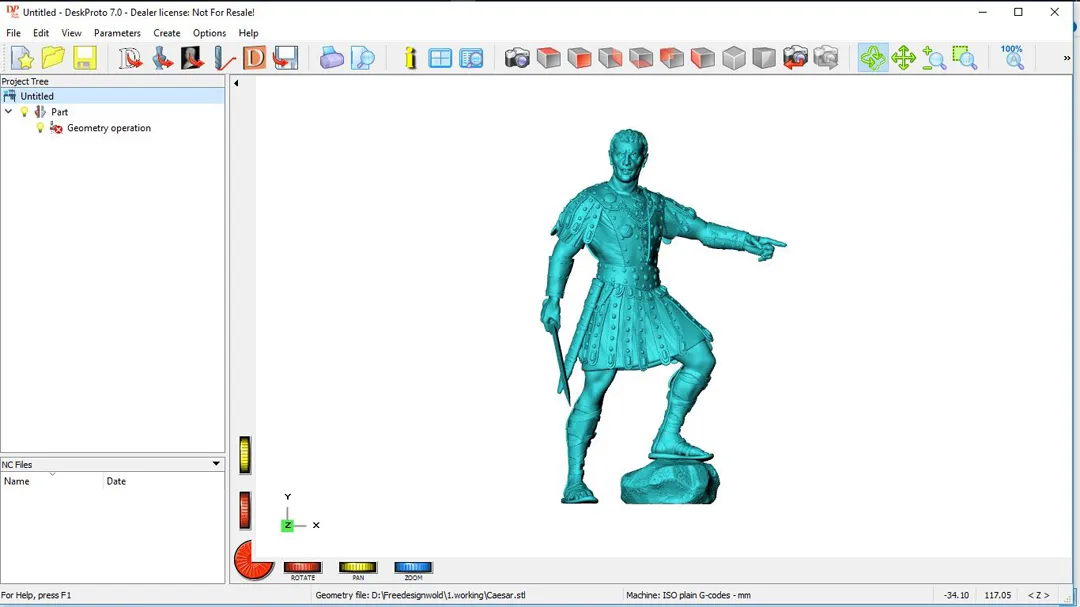Click 'Machine: ISO plain G-codes - mm' status
The width and height of the screenshot is (1080, 607).
[688, 595]
